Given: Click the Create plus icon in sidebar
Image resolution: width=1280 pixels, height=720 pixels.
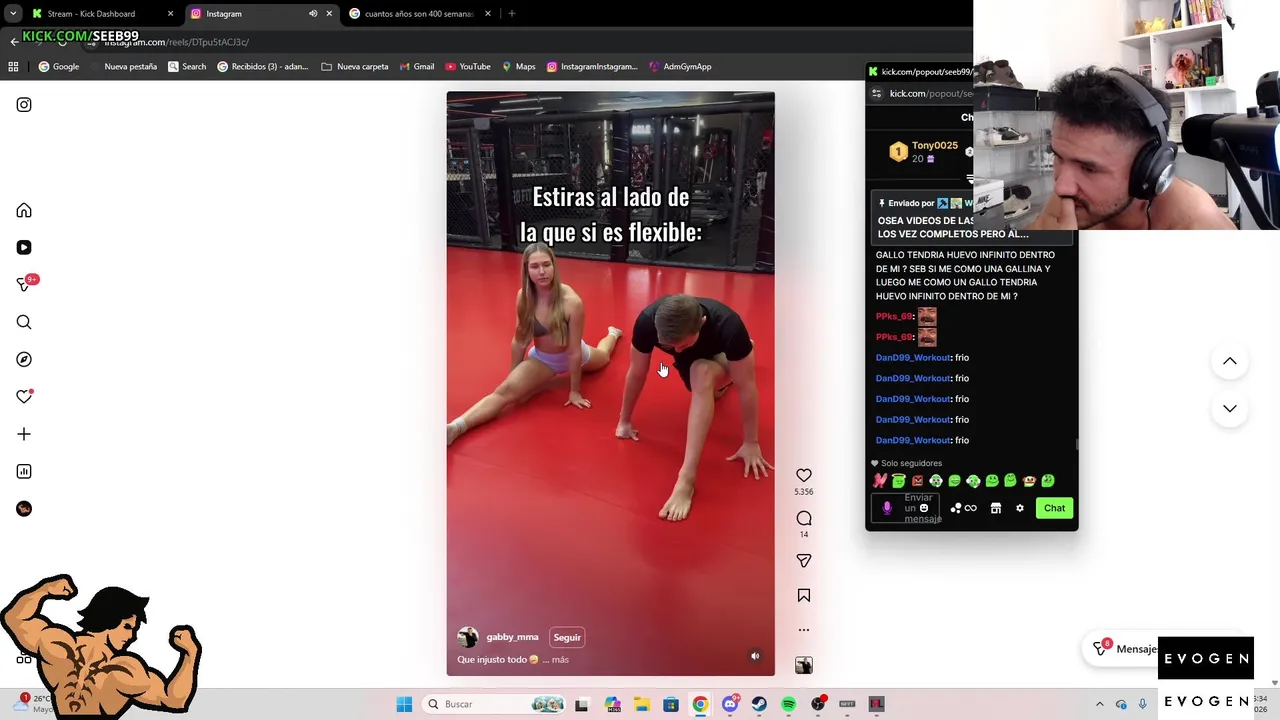Looking at the screenshot, I should coord(24,434).
